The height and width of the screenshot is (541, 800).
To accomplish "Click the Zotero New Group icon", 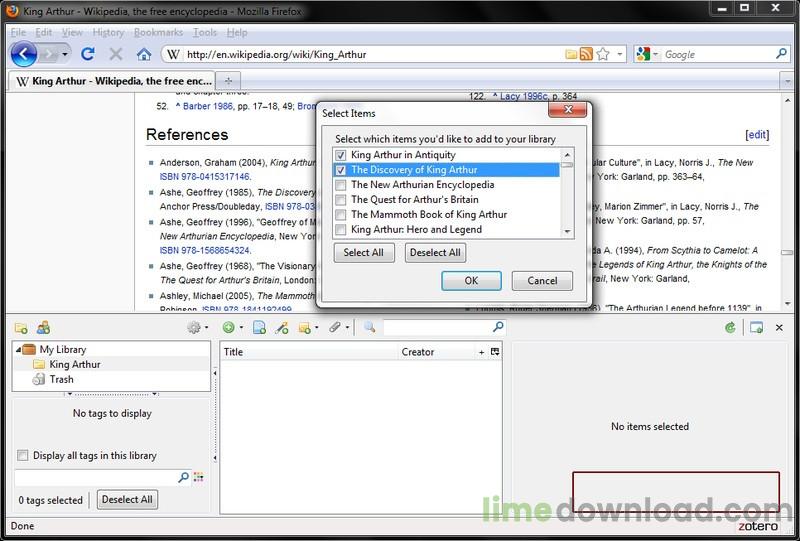I will pos(43,327).
